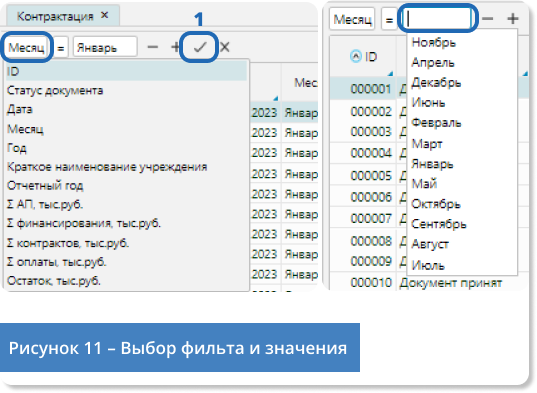Select Σ финансирования, тыс.руб. option
Image resolution: width=537 pixels, height=393 pixels.
click(x=126, y=223)
